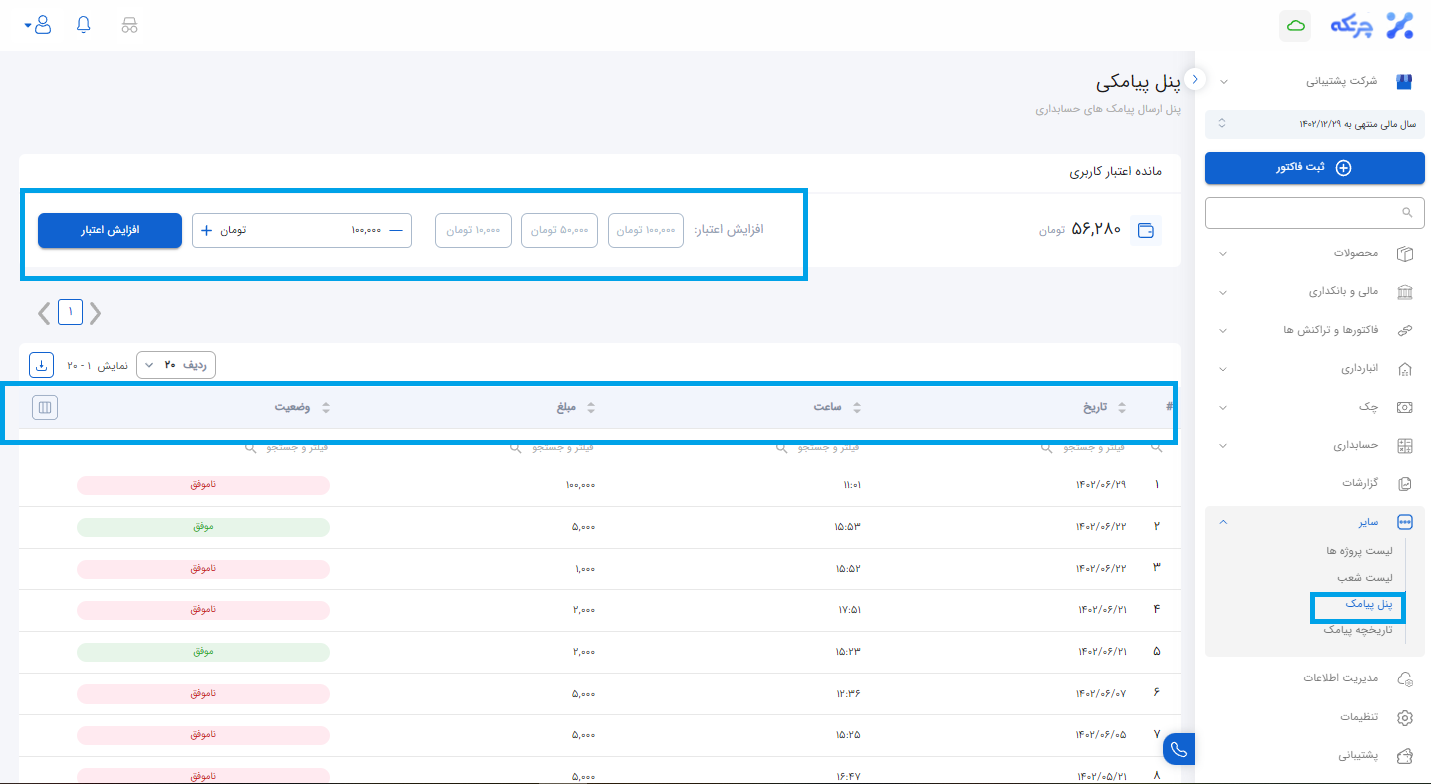Open the fiscal year سال مالی selector
This screenshot has height=784, width=1431.
click(x=1314, y=124)
